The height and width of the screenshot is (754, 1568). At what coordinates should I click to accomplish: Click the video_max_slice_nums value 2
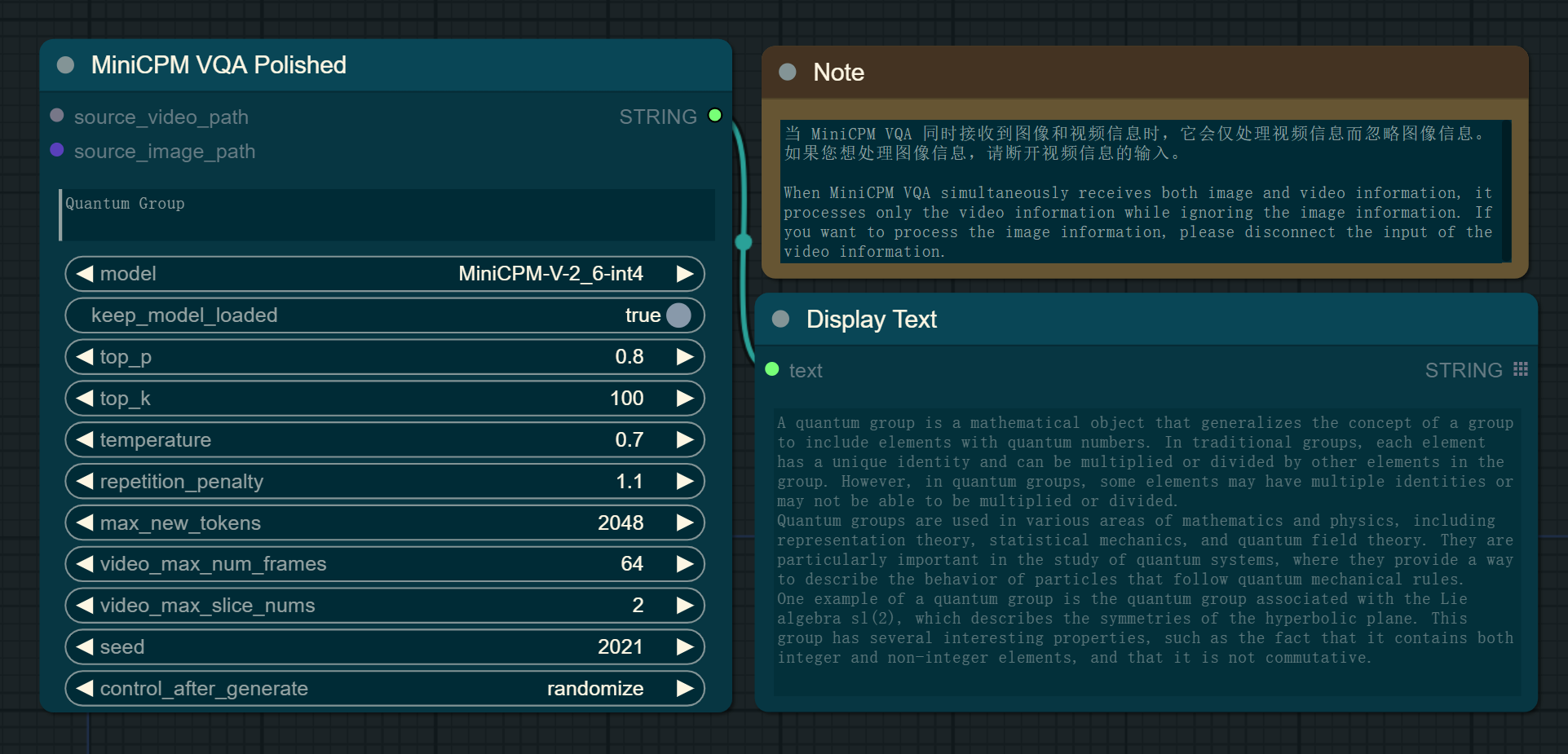point(638,606)
